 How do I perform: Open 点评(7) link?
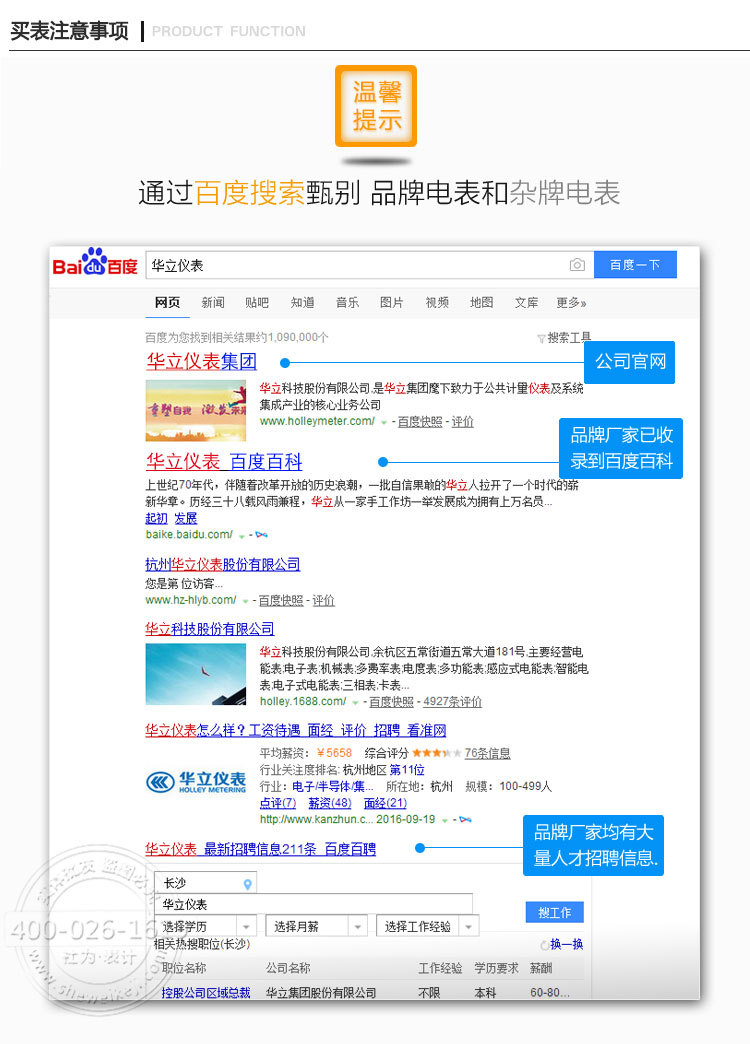(278, 803)
